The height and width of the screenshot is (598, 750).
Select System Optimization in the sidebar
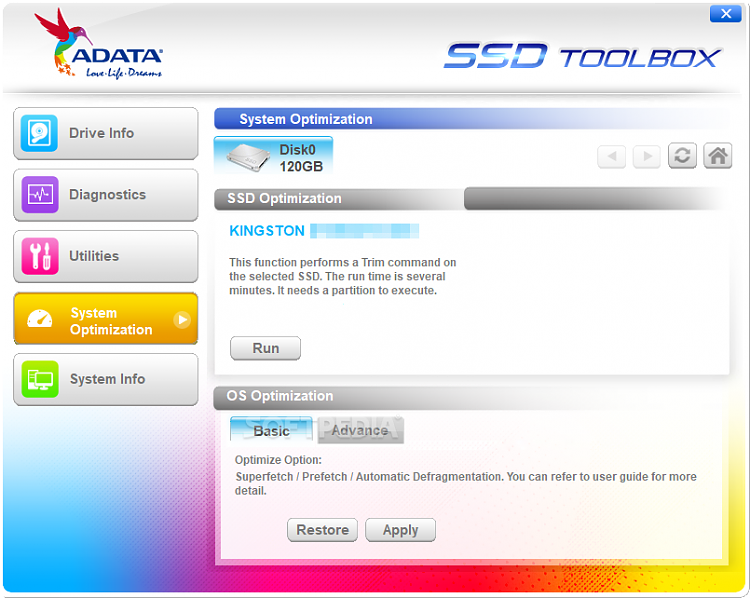pos(106,318)
